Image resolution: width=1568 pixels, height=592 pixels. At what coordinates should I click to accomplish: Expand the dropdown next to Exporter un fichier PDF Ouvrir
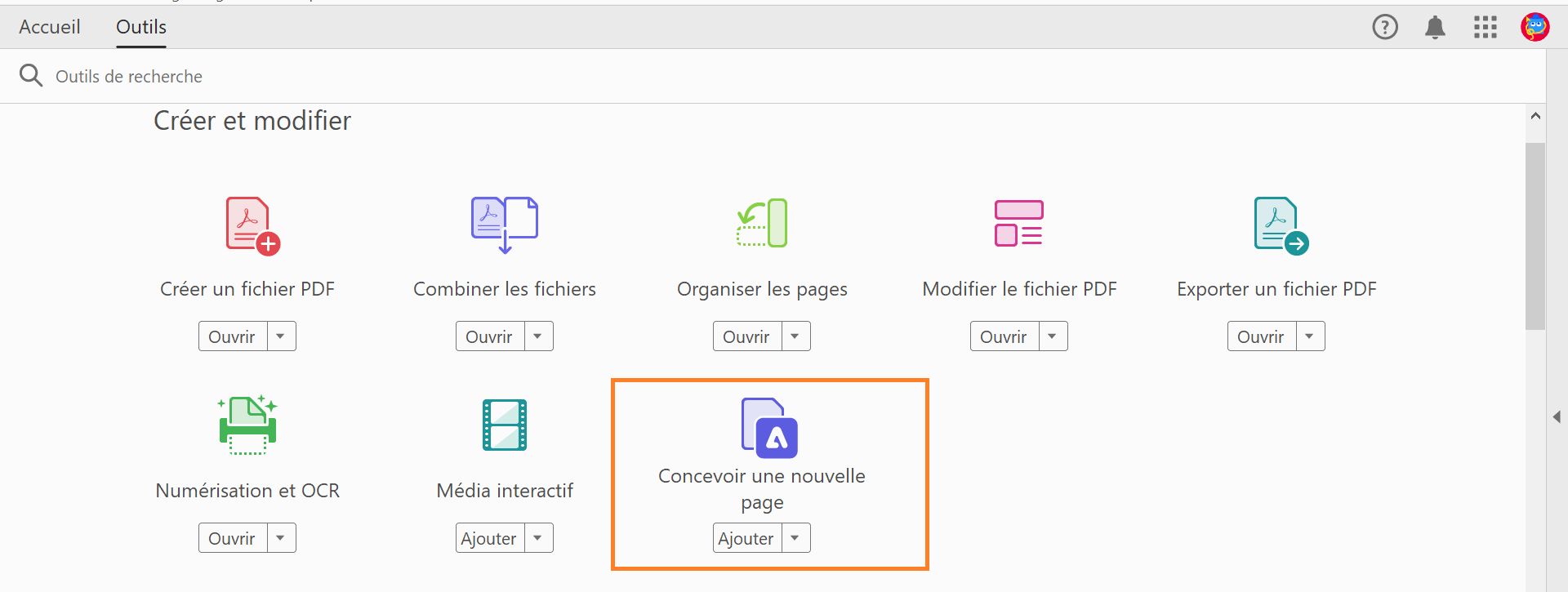coord(1311,336)
